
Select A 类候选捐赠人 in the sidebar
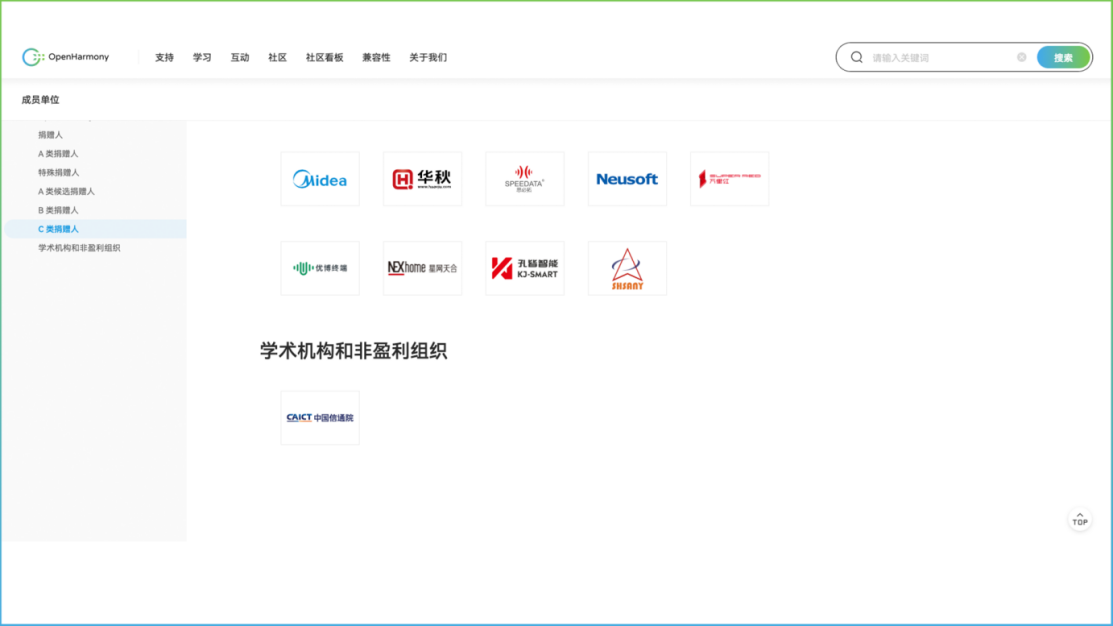[66, 191]
